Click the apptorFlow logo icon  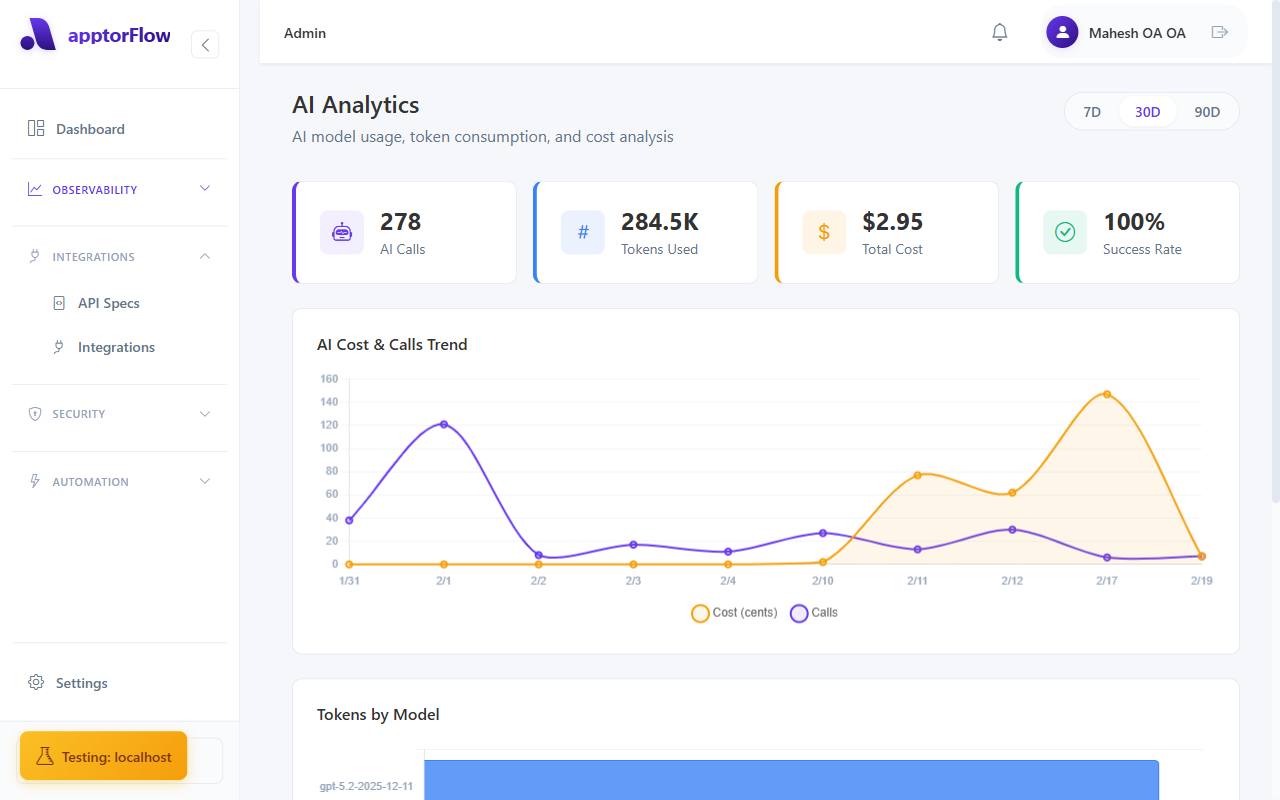point(38,33)
